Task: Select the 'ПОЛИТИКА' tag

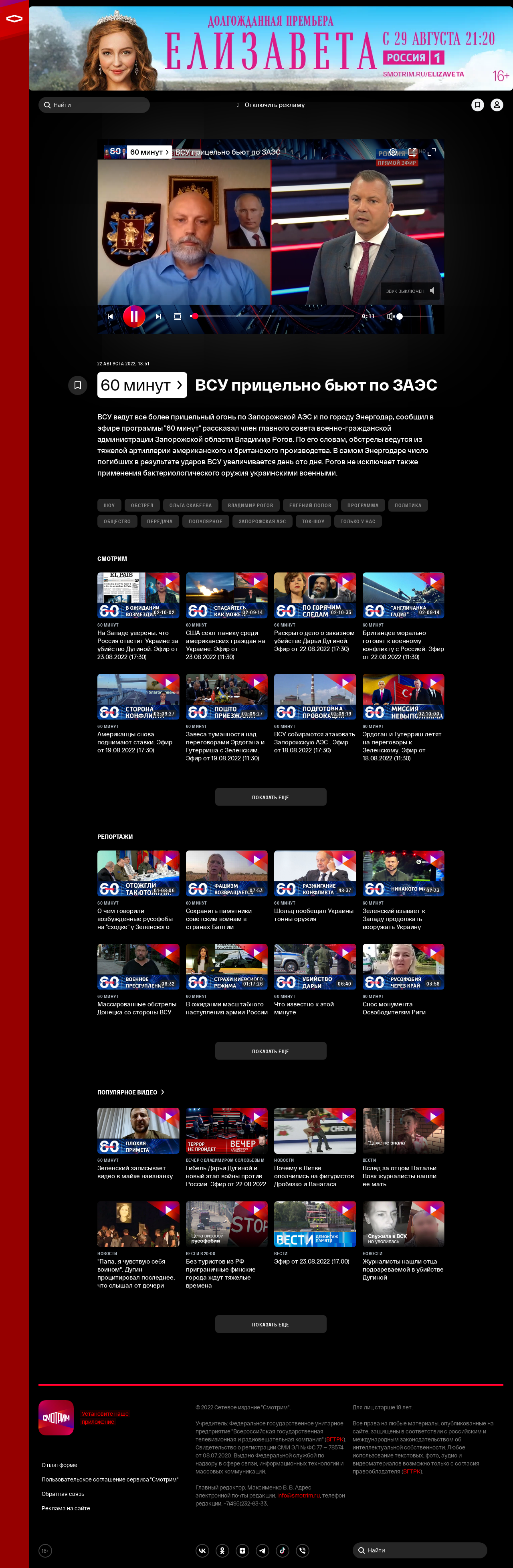Action: click(408, 505)
